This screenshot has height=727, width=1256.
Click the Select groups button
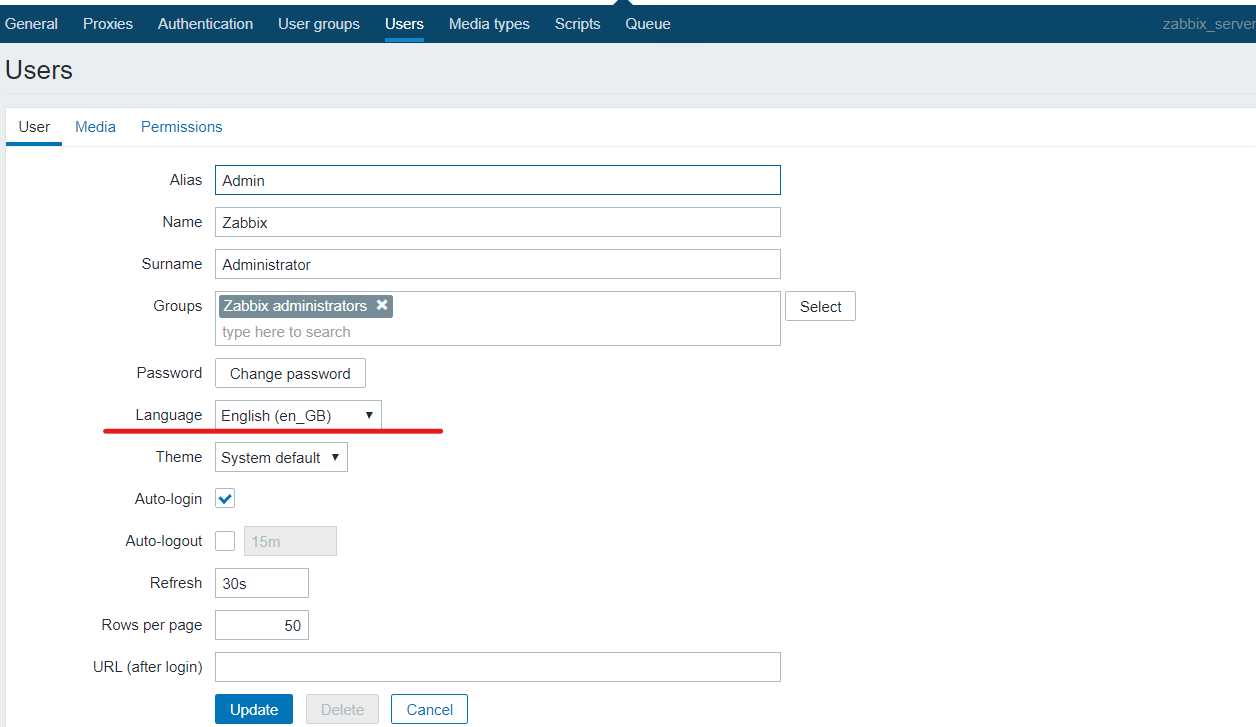[x=820, y=307]
